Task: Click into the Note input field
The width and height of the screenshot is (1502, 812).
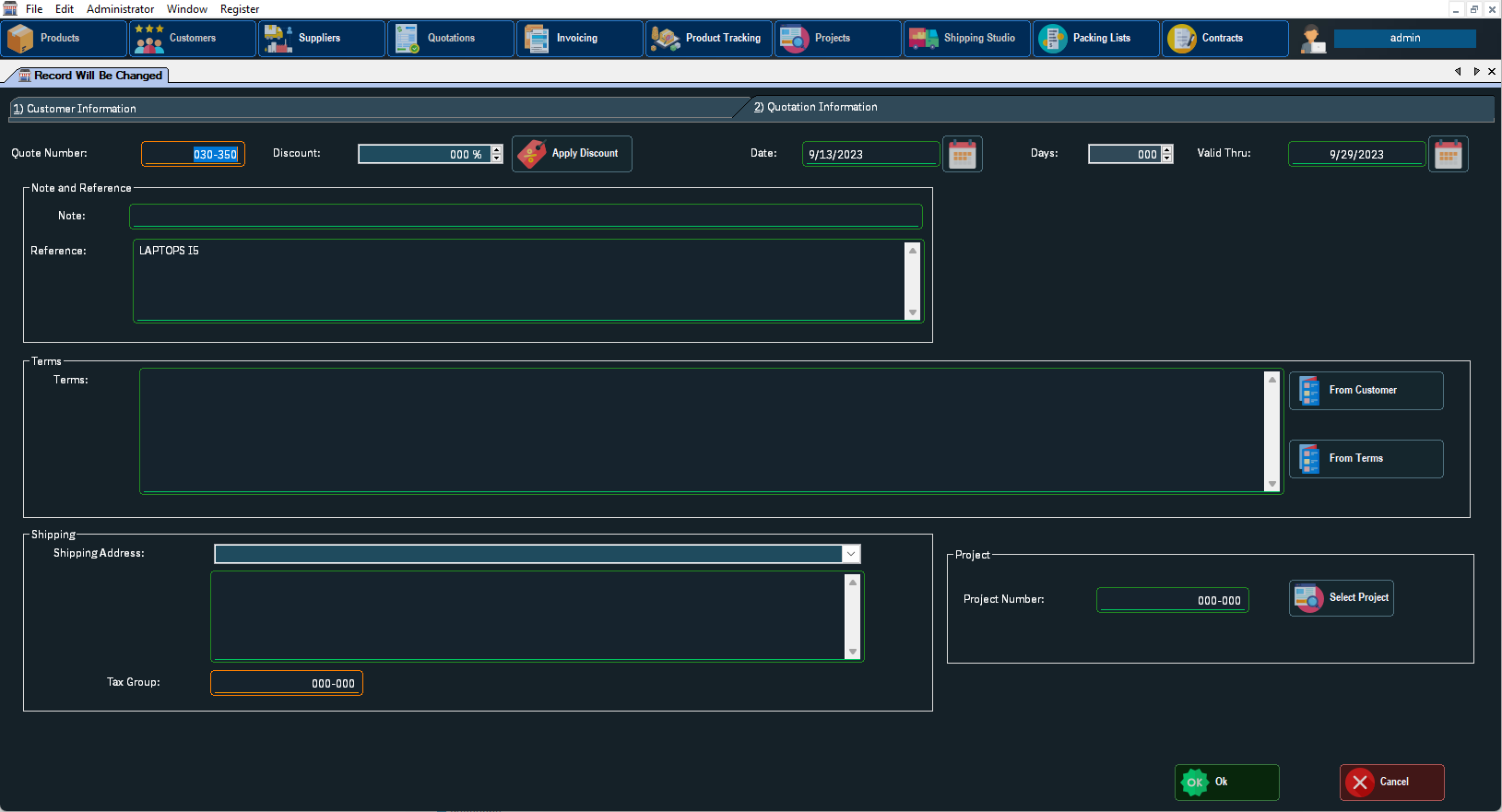Action: tap(526, 217)
